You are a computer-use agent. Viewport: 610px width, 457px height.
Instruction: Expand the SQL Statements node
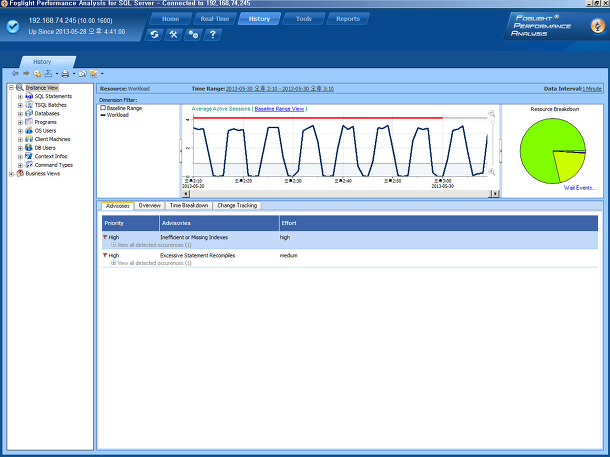coord(20,96)
